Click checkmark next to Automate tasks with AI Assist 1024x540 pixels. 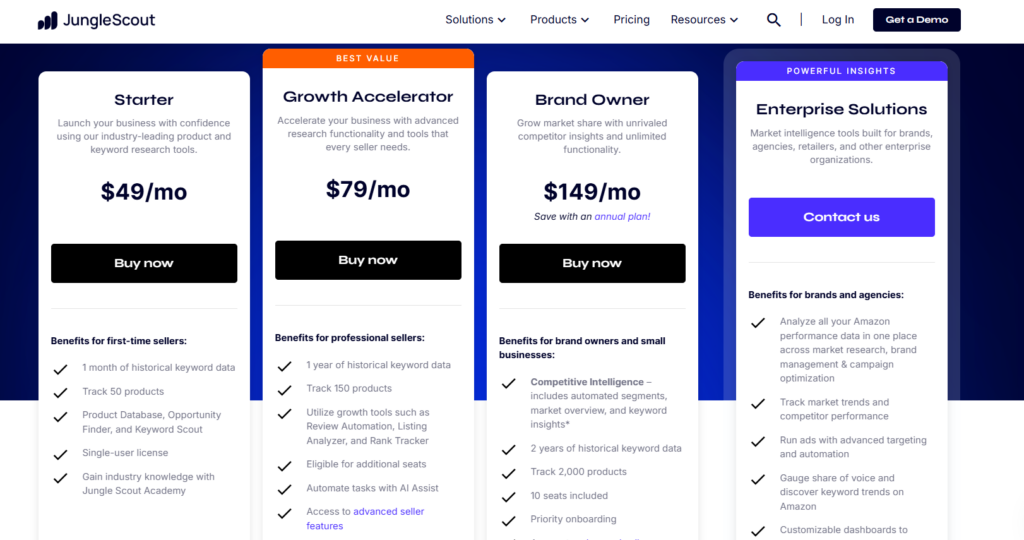click(x=285, y=489)
